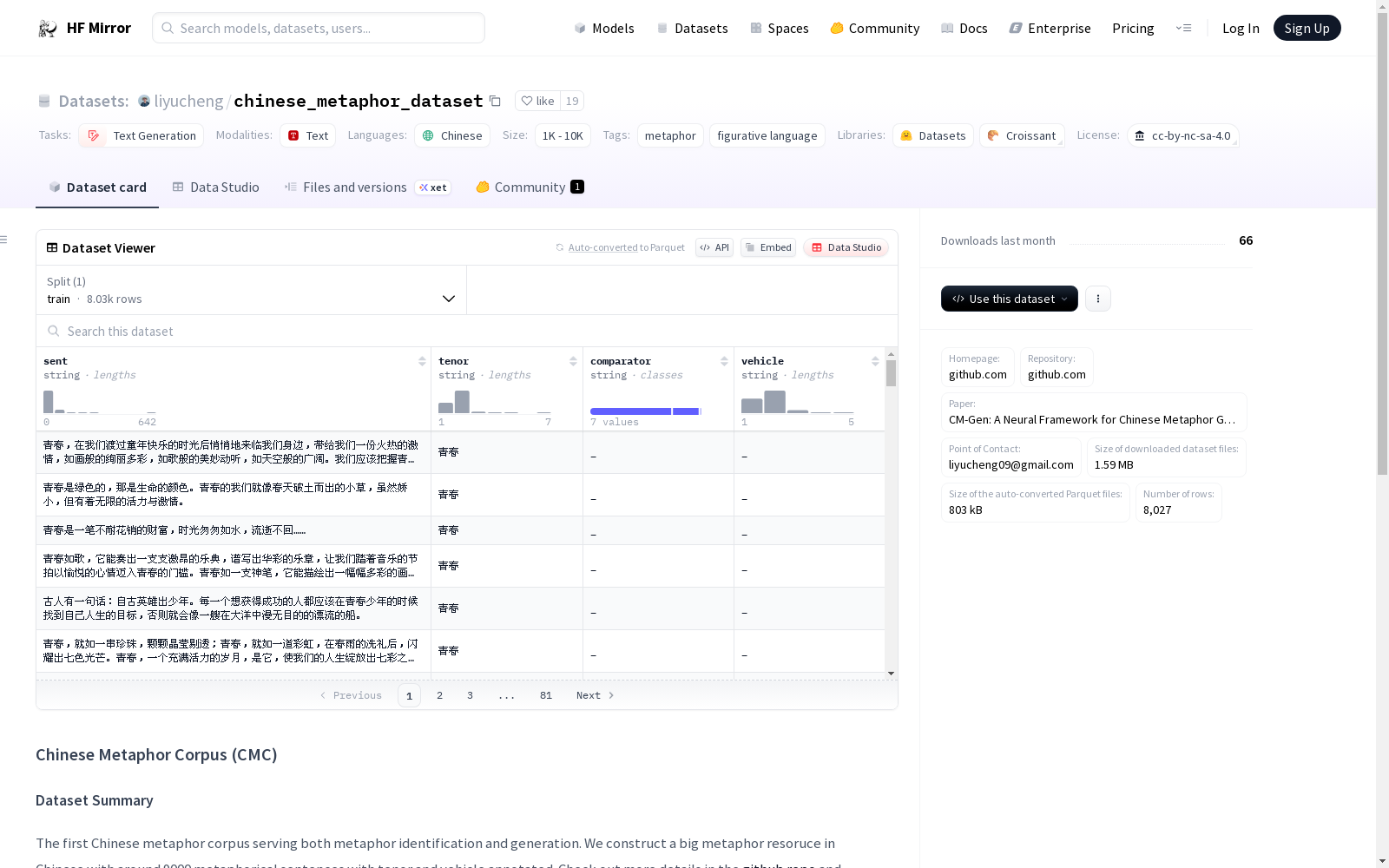This screenshot has height=868, width=1389.
Task: Open the Dataset card tab
Action: [97, 187]
